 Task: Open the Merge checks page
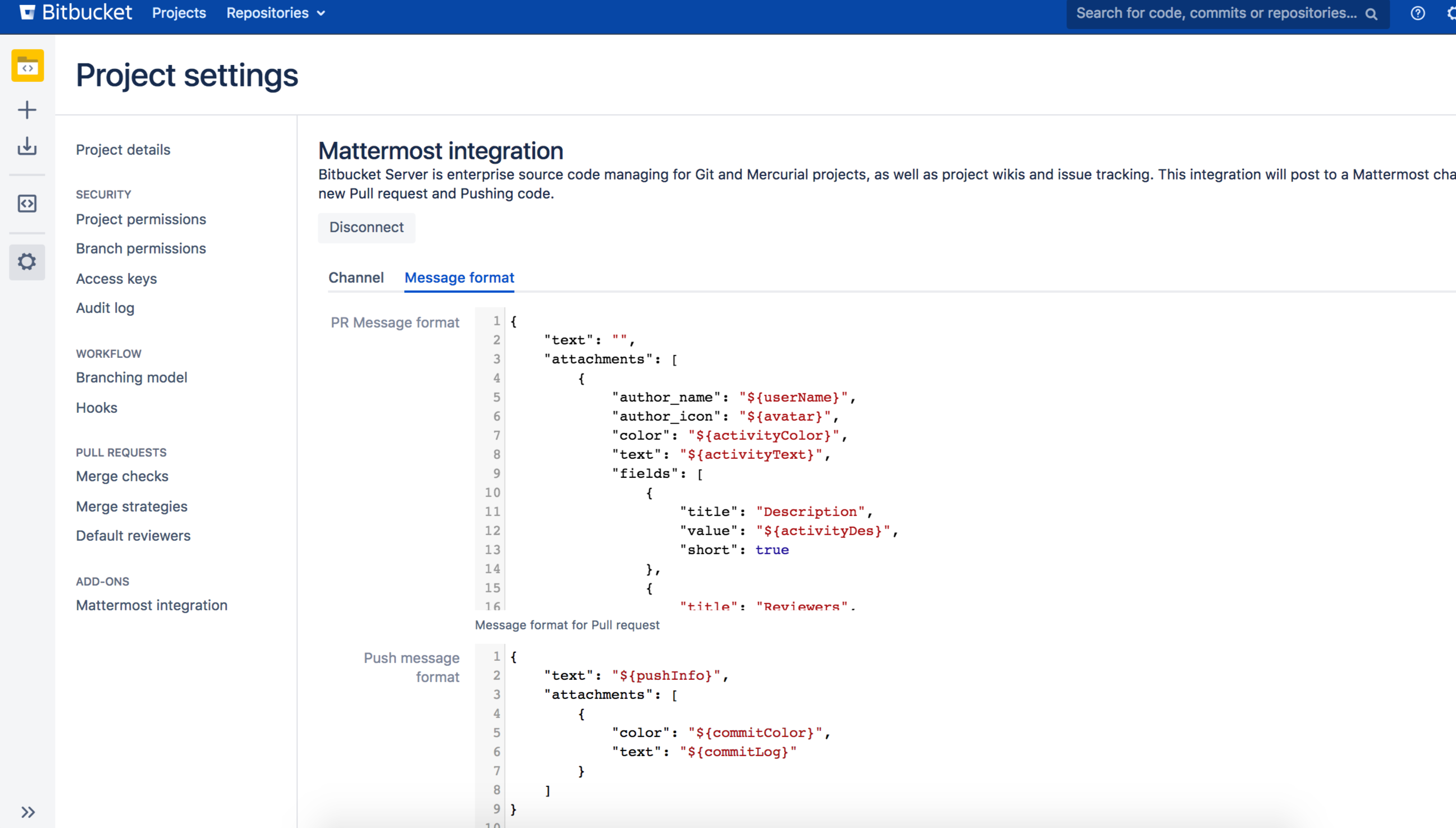[122, 476]
